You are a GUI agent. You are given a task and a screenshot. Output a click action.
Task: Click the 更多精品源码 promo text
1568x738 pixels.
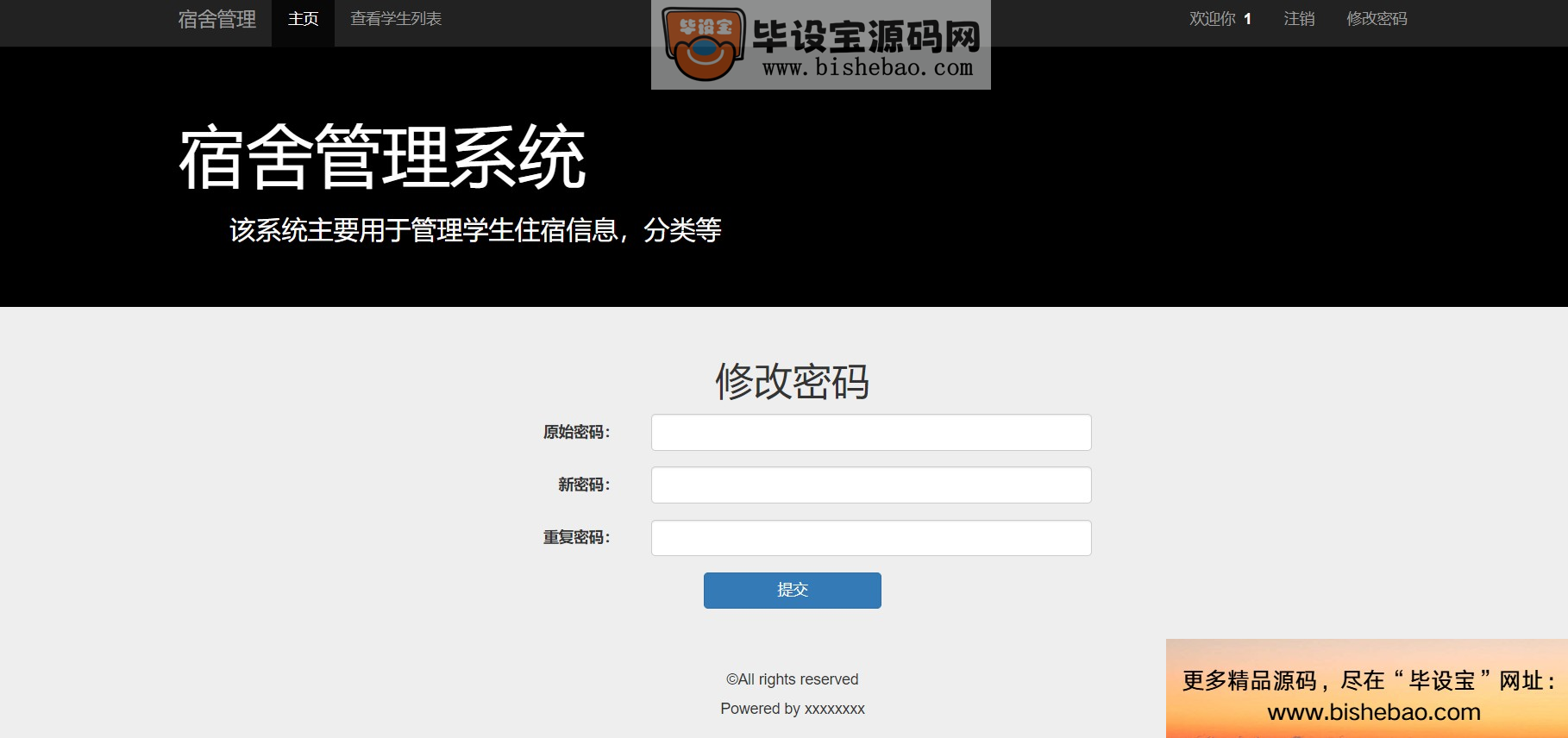[x=1250, y=681]
